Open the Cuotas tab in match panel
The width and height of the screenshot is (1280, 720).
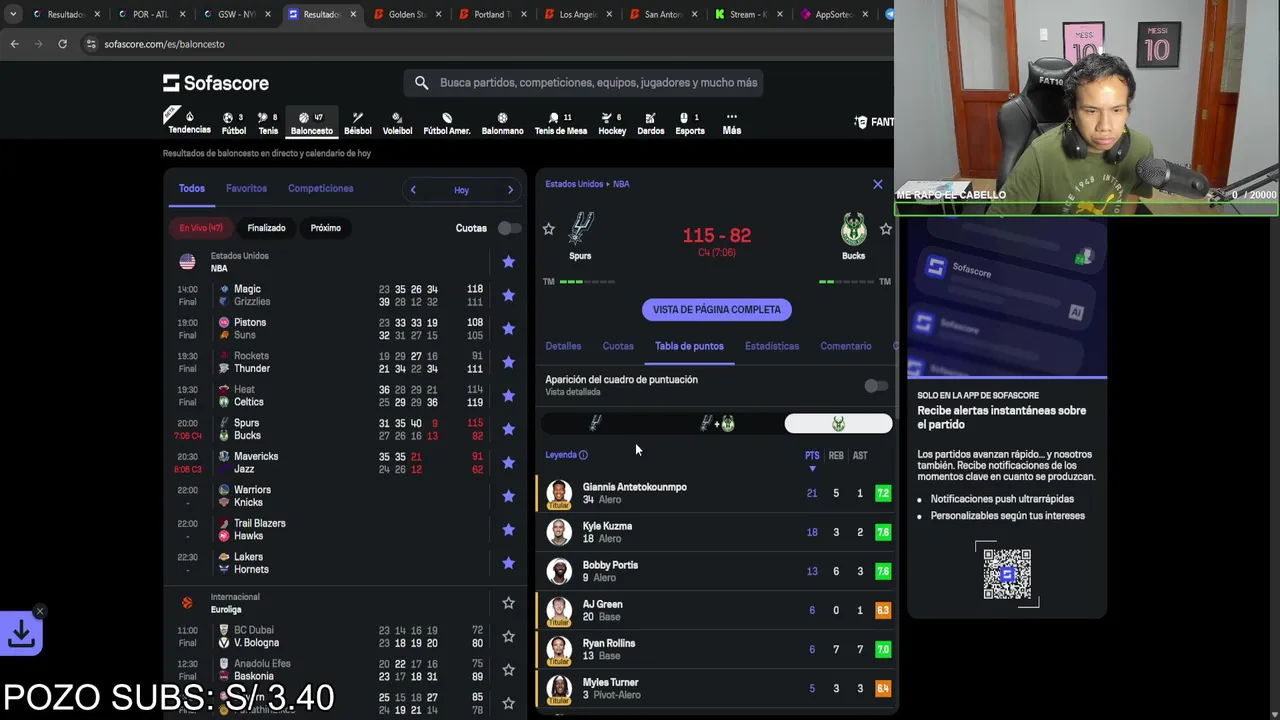[x=618, y=346]
